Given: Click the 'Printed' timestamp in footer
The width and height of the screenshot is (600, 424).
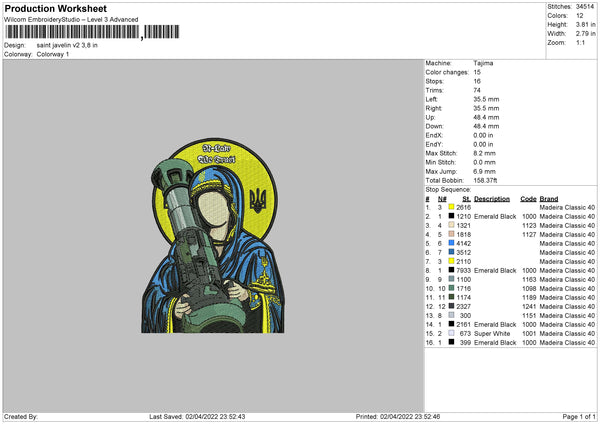Looking at the screenshot, I should coord(398,416).
